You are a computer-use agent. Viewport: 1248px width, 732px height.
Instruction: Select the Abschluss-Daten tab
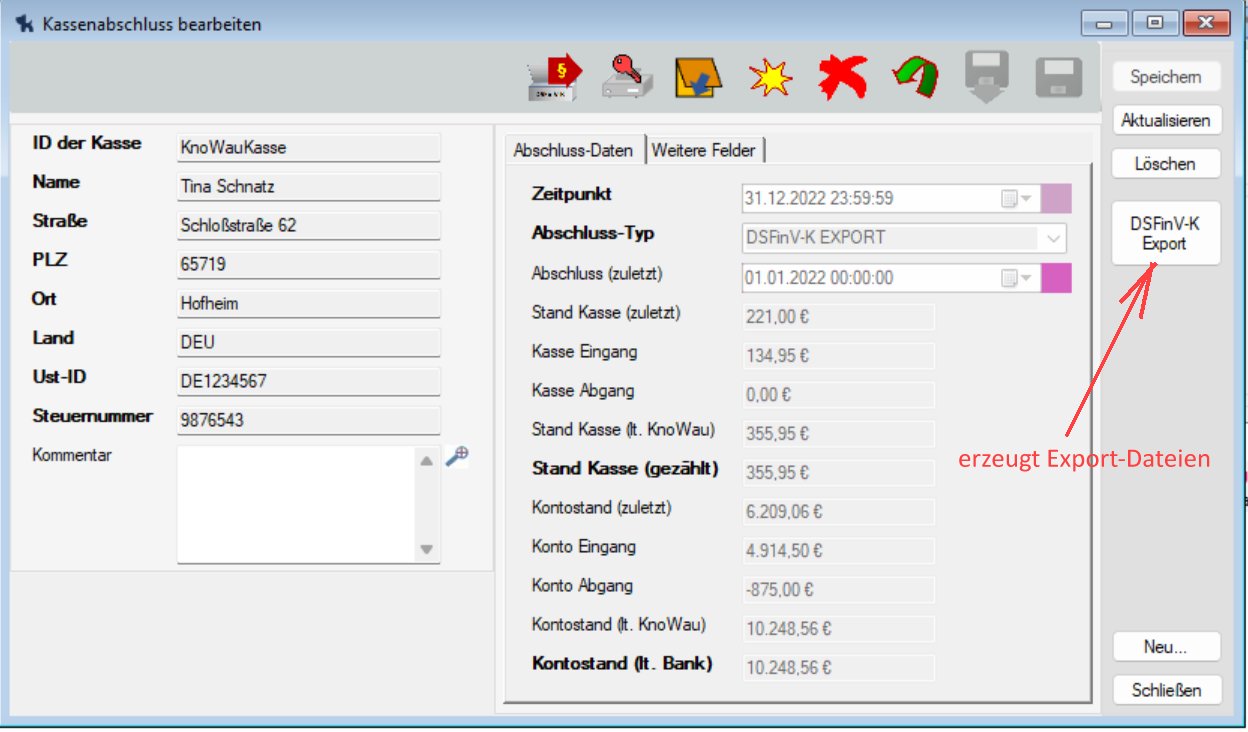click(573, 150)
